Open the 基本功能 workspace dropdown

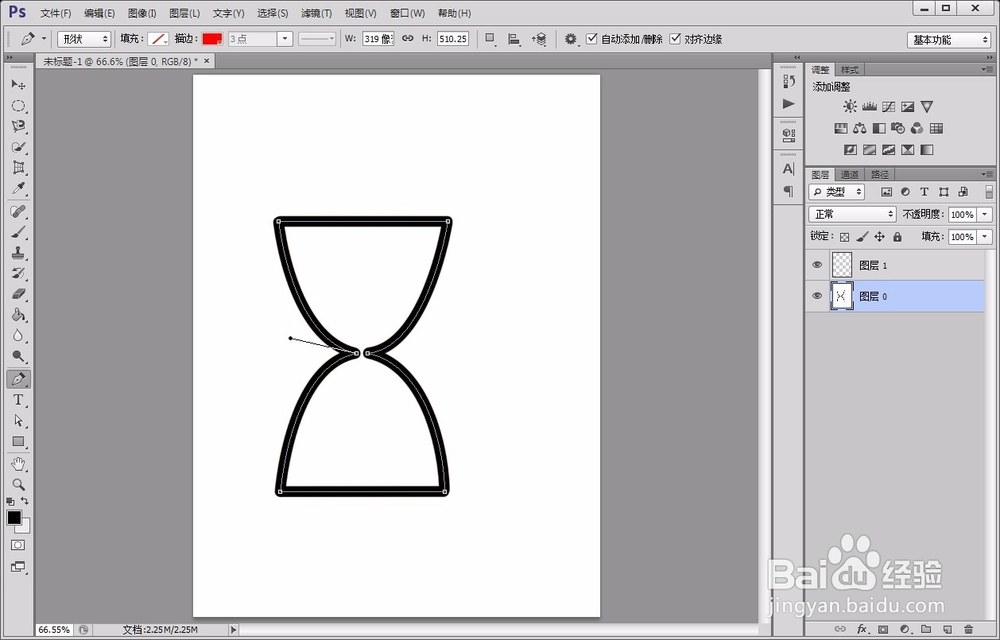pyautogui.click(x=948, y=40)
